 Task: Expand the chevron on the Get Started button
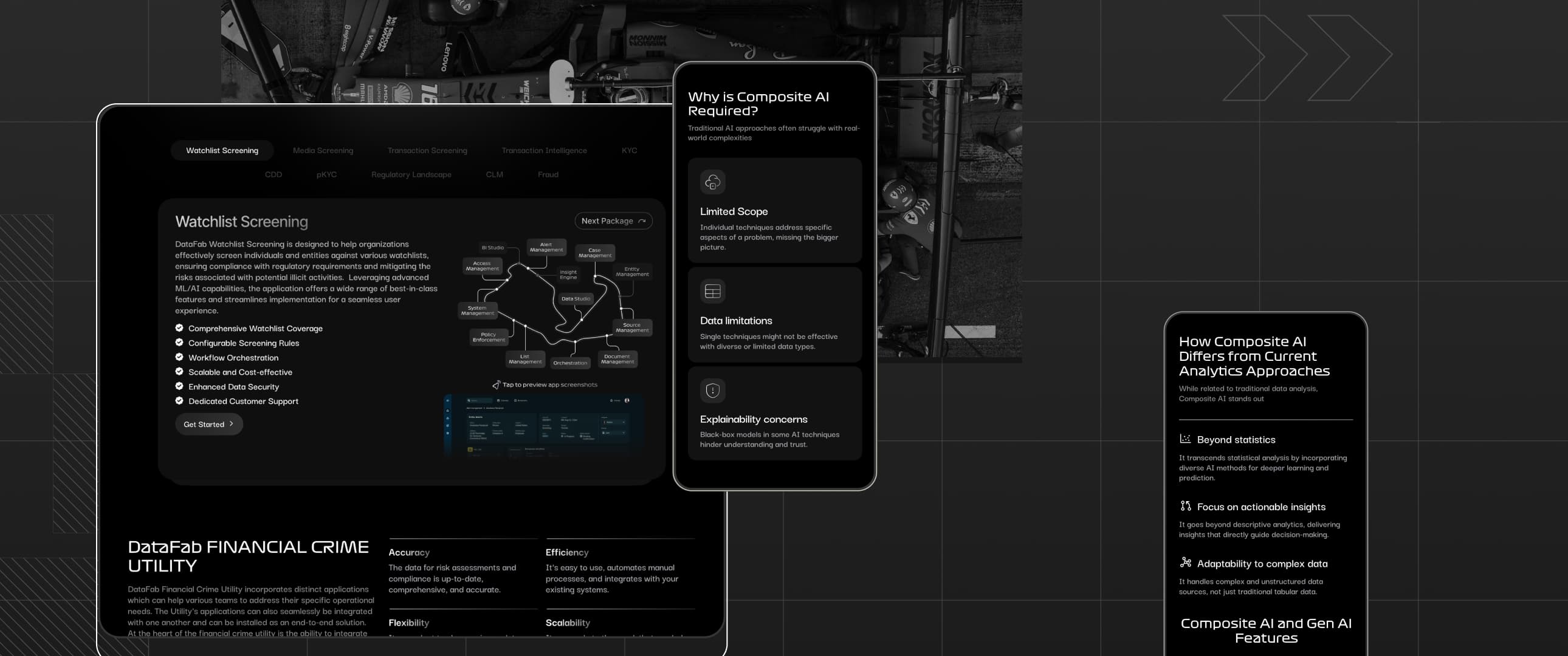coord(231,424)
